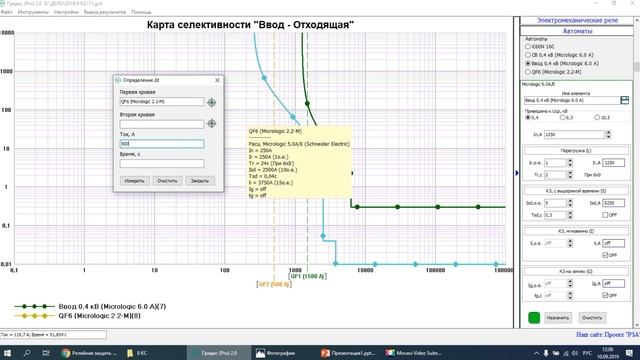
Task: Open Автоматы section header
Action: [x=577, y=31]
